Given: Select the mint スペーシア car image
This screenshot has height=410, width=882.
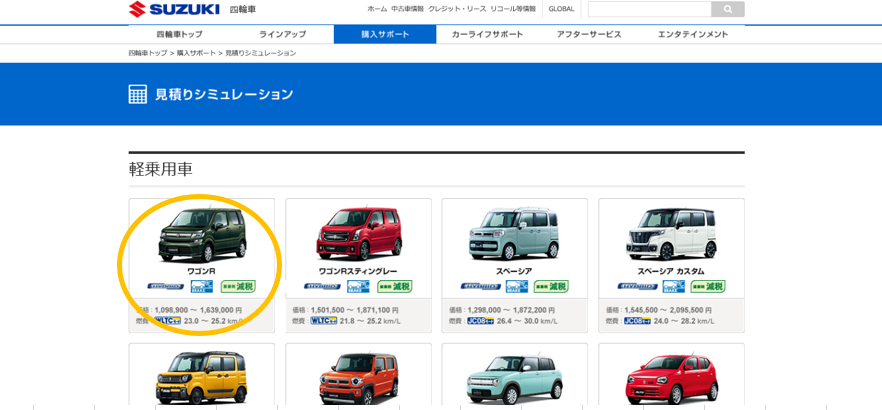Looking at the screenshot, I should 515,233.
